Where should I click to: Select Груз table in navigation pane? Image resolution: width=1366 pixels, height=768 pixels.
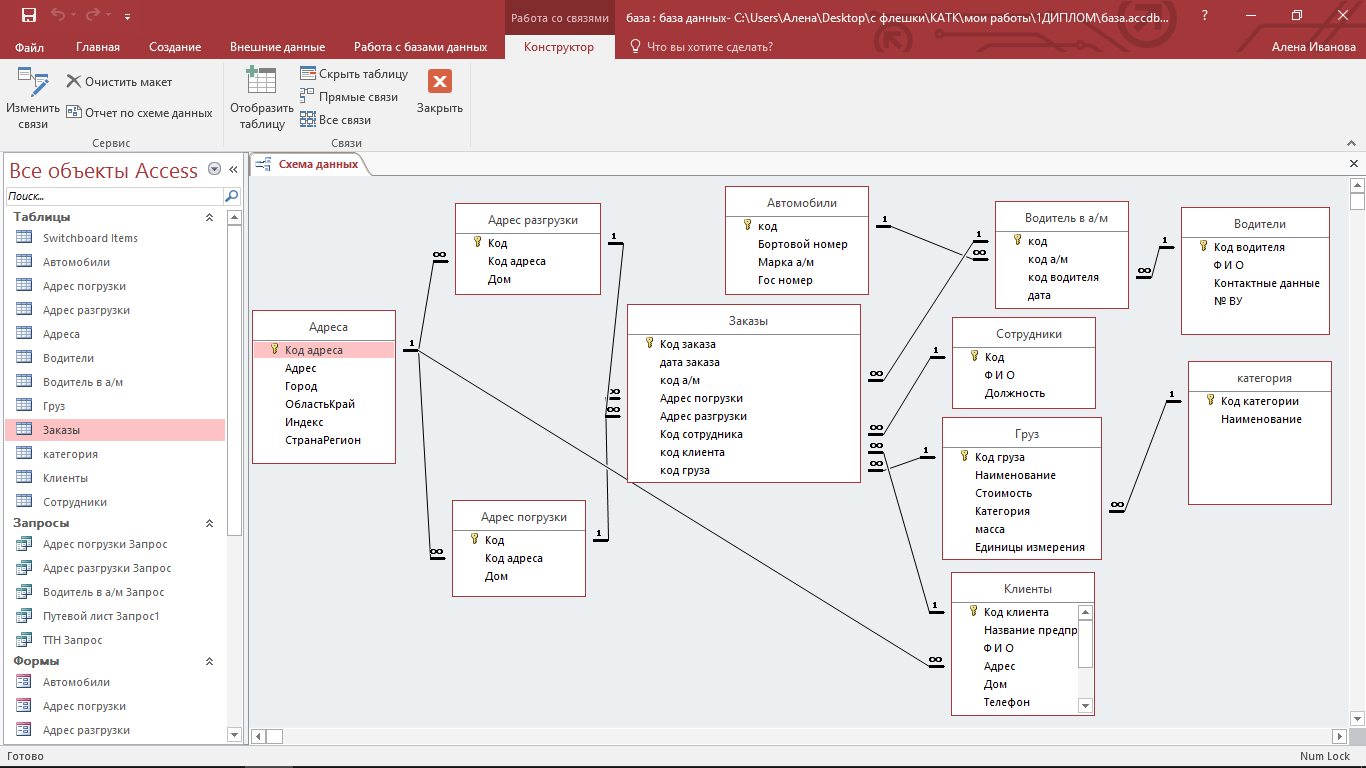(x=115, y=406)
